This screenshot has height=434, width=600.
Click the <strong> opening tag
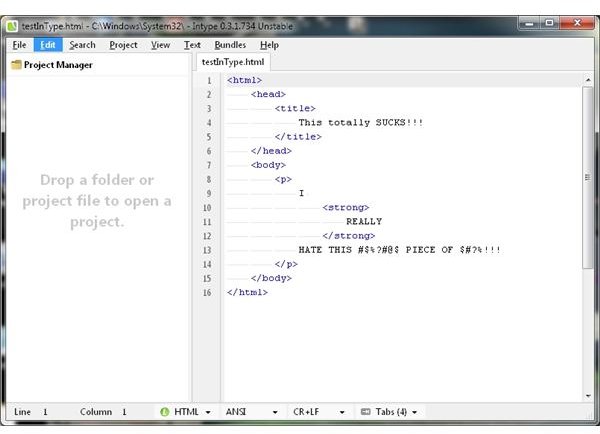point(346,208)
